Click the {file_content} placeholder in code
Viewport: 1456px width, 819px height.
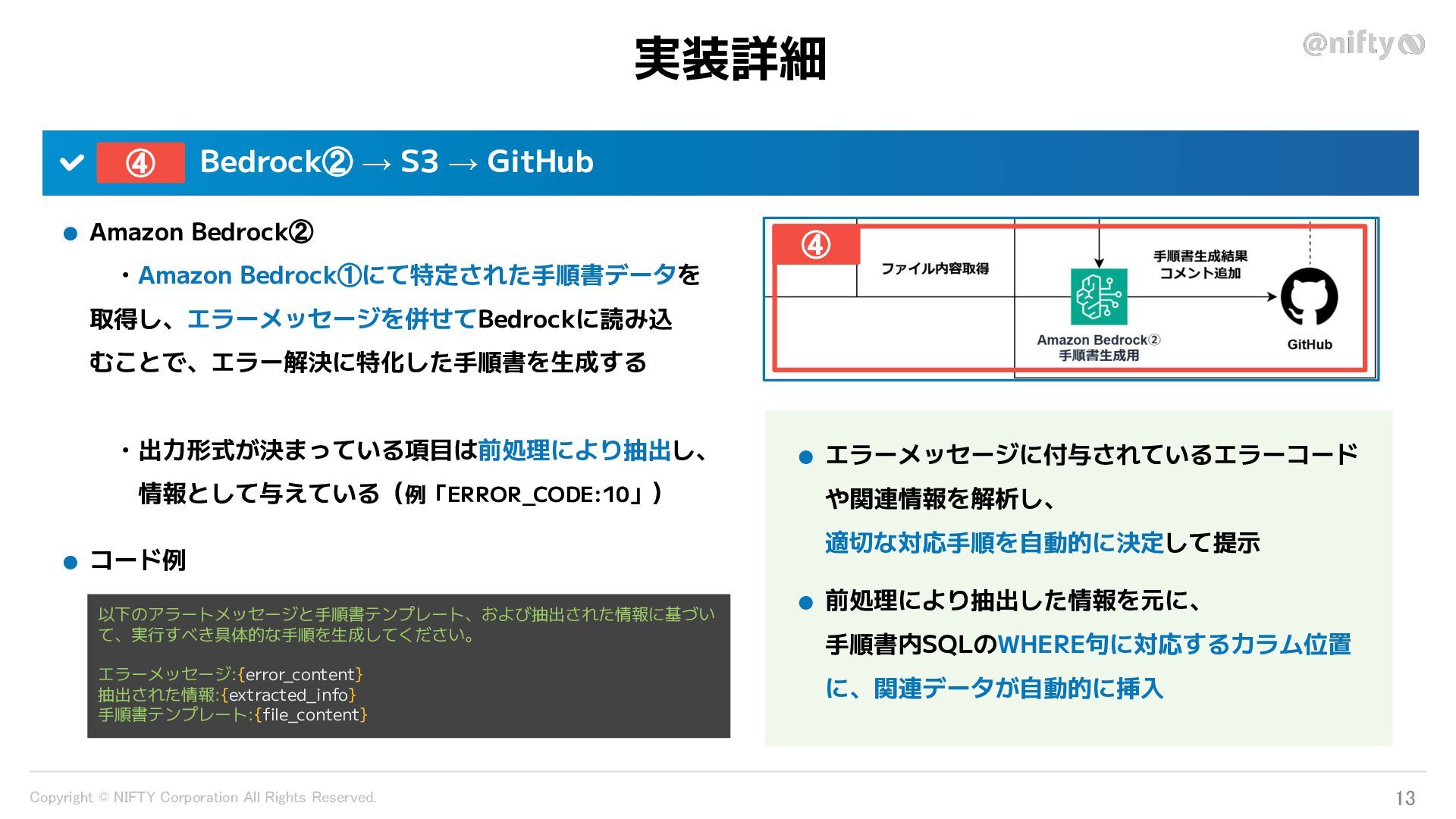[311, 714]
